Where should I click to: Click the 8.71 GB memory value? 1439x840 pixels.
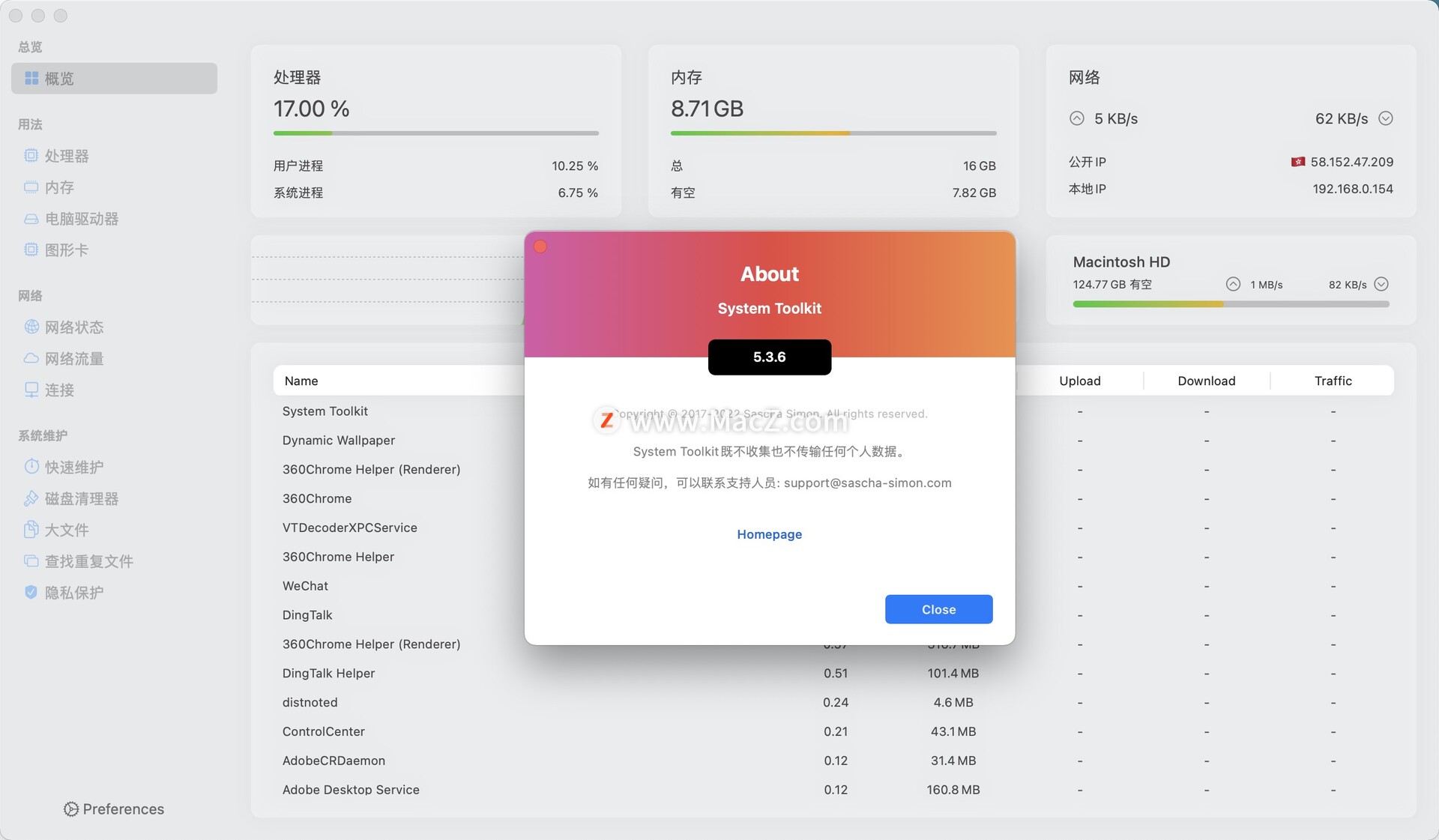click(x=707, y=109)
